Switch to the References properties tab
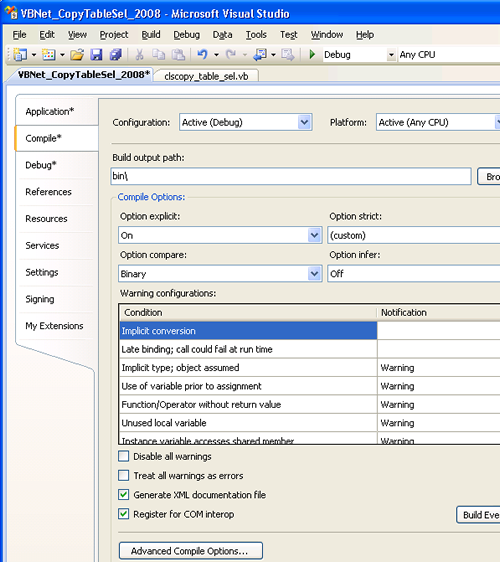This screenshot has width=500, height=562. click(x=57, y=192)
